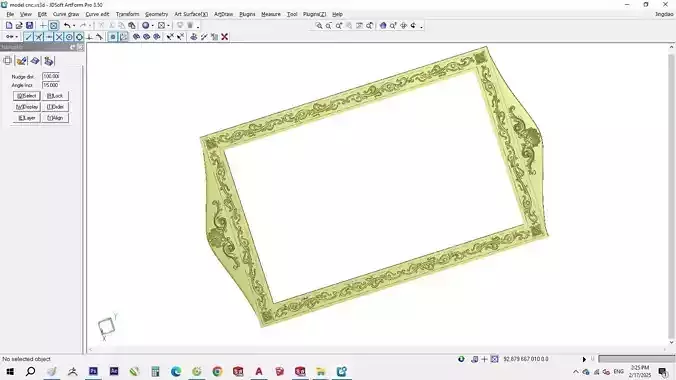Click the status bar green circle icon

click(x=461, y=359)
